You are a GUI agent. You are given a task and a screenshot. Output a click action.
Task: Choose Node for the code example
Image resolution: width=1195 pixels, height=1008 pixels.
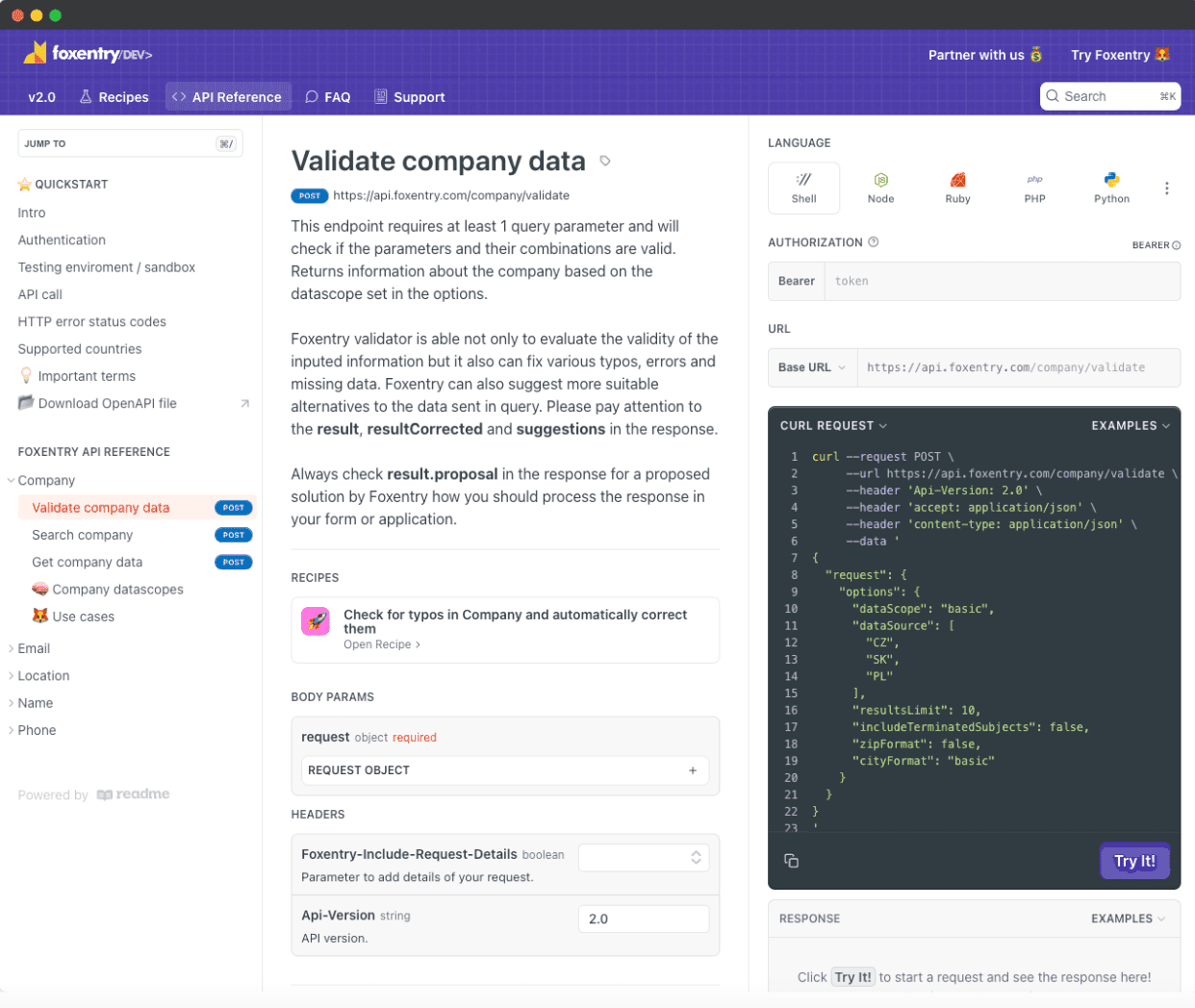click(880, 188)
